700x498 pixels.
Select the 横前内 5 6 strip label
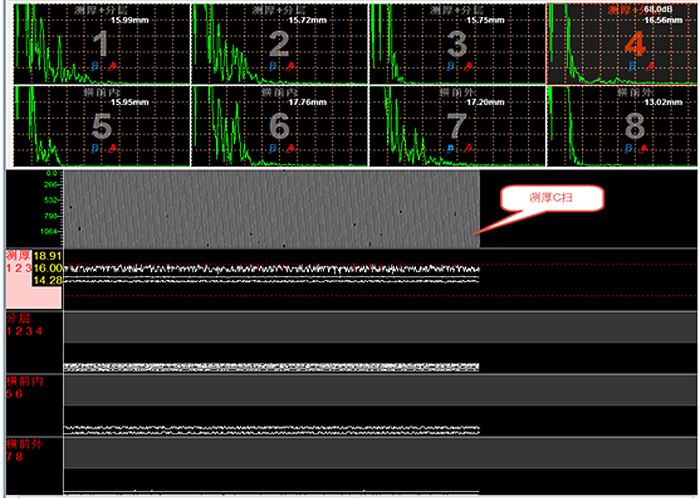coord(21,387)
